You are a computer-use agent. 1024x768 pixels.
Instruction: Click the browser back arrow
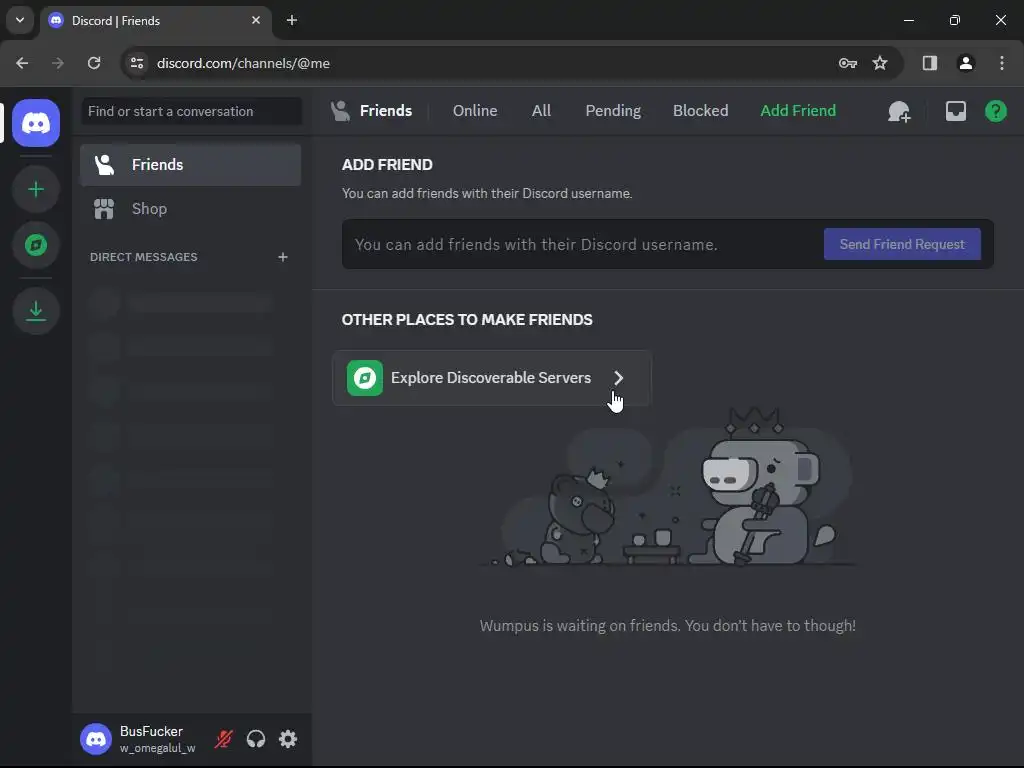point(22,63)
